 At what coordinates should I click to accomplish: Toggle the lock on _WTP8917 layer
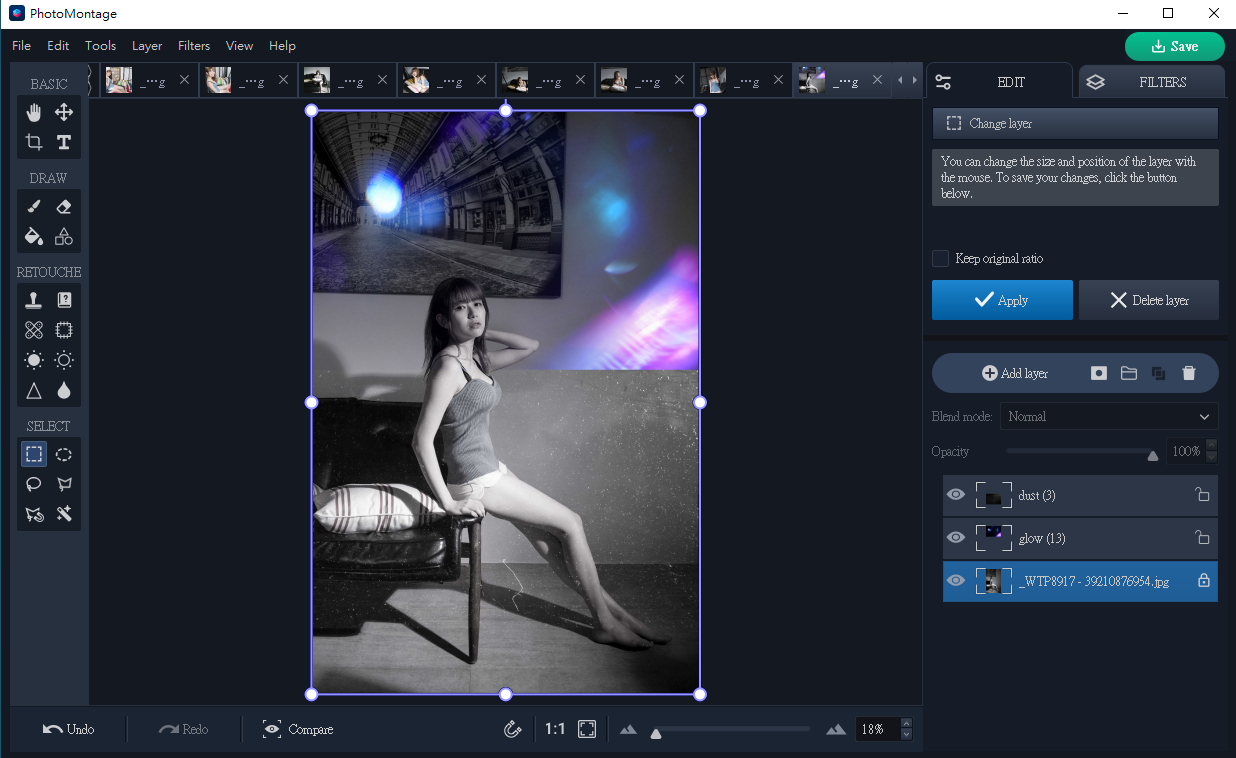click(x=1203, y=581)
